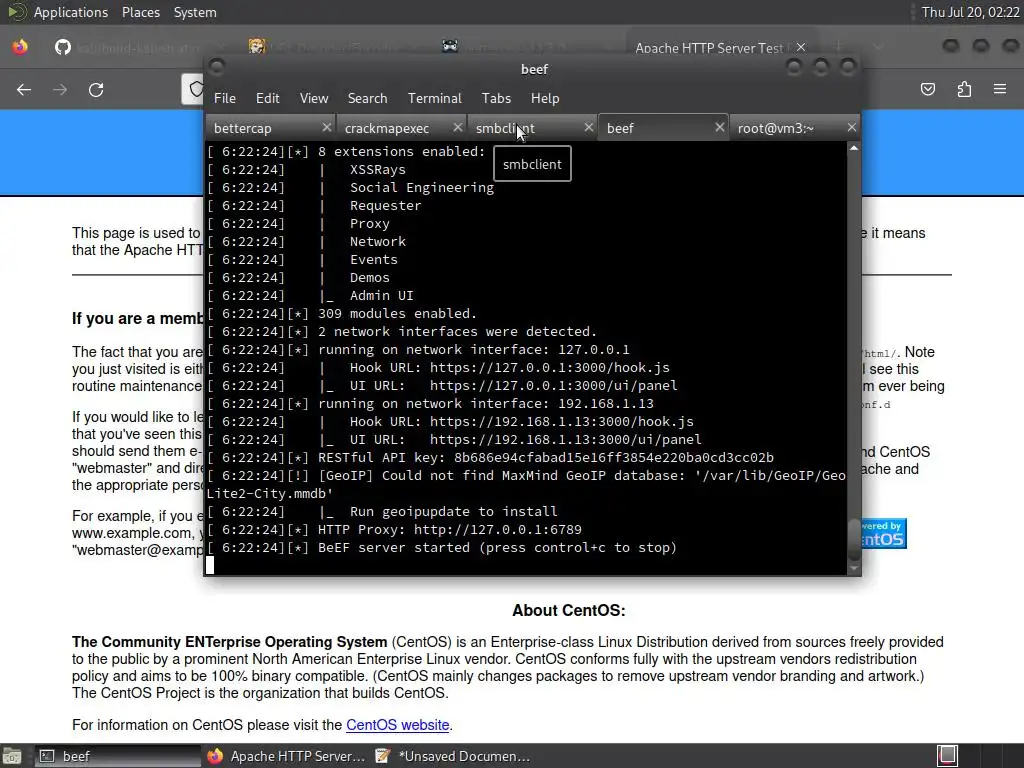Open the terminal Edit menu

pos(267,98)
